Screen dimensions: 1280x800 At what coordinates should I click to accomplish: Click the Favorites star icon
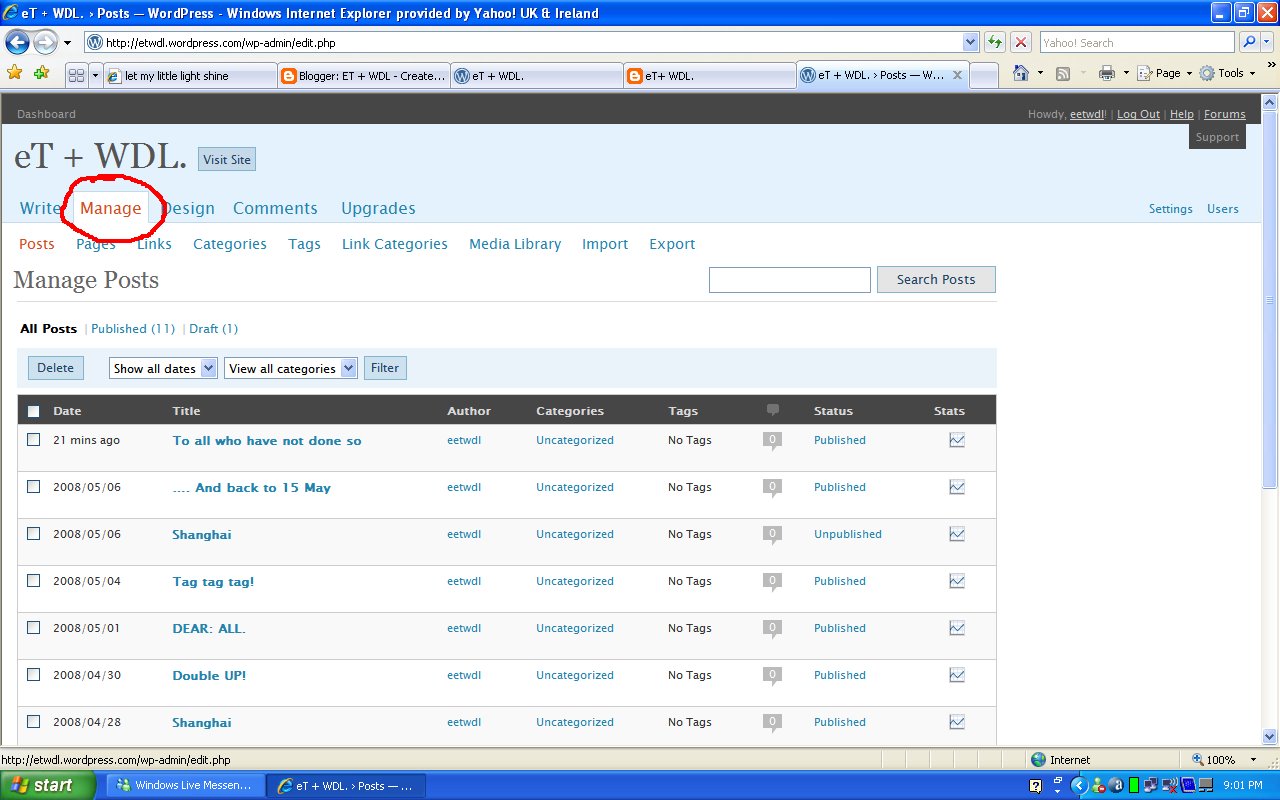[15, 73]
